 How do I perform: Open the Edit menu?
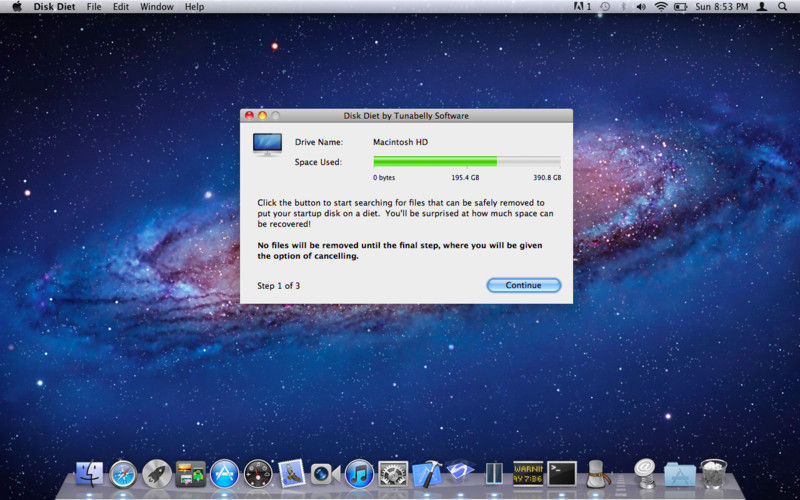[x=121, y=7]
